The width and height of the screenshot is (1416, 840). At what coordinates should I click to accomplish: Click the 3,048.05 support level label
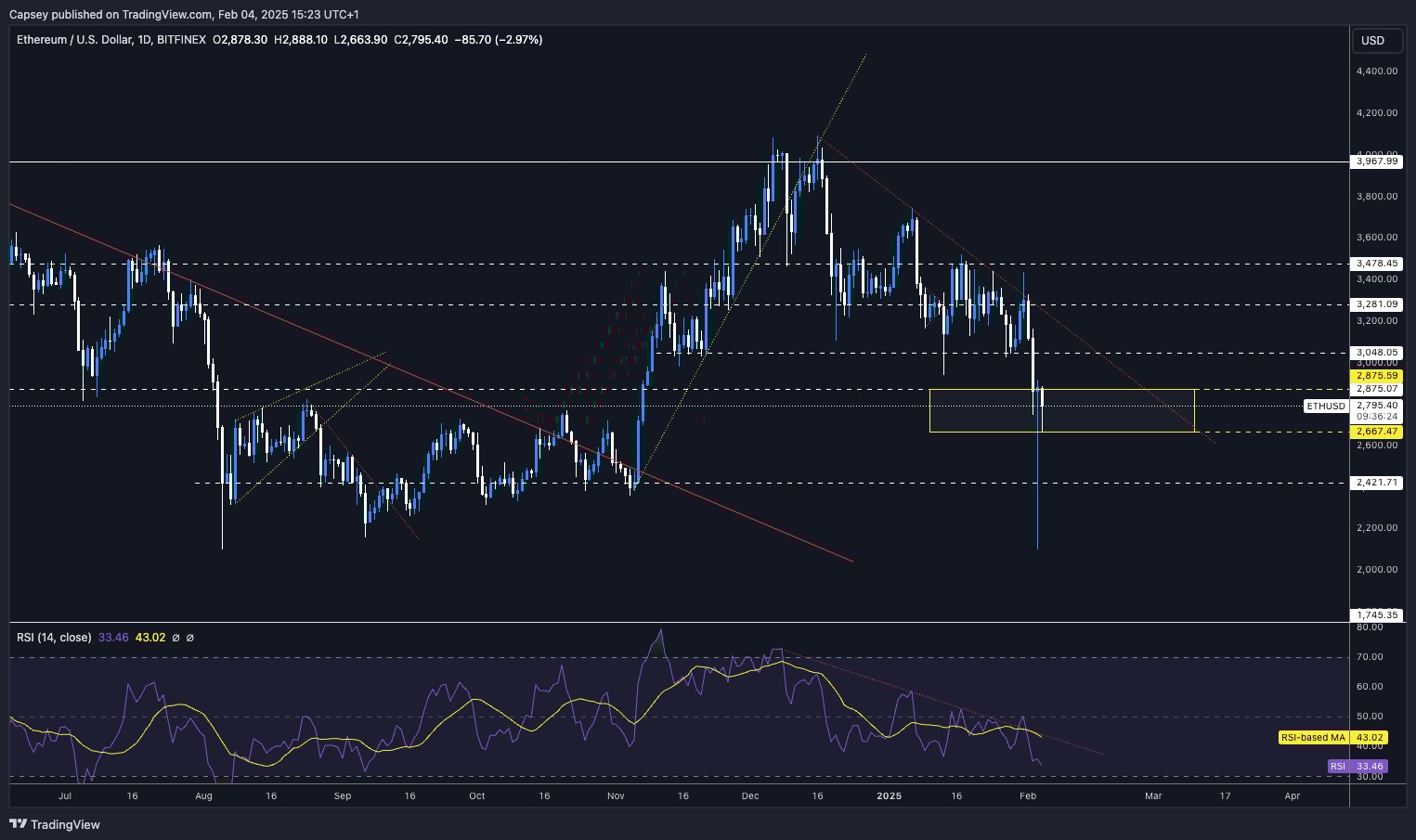1378,353
